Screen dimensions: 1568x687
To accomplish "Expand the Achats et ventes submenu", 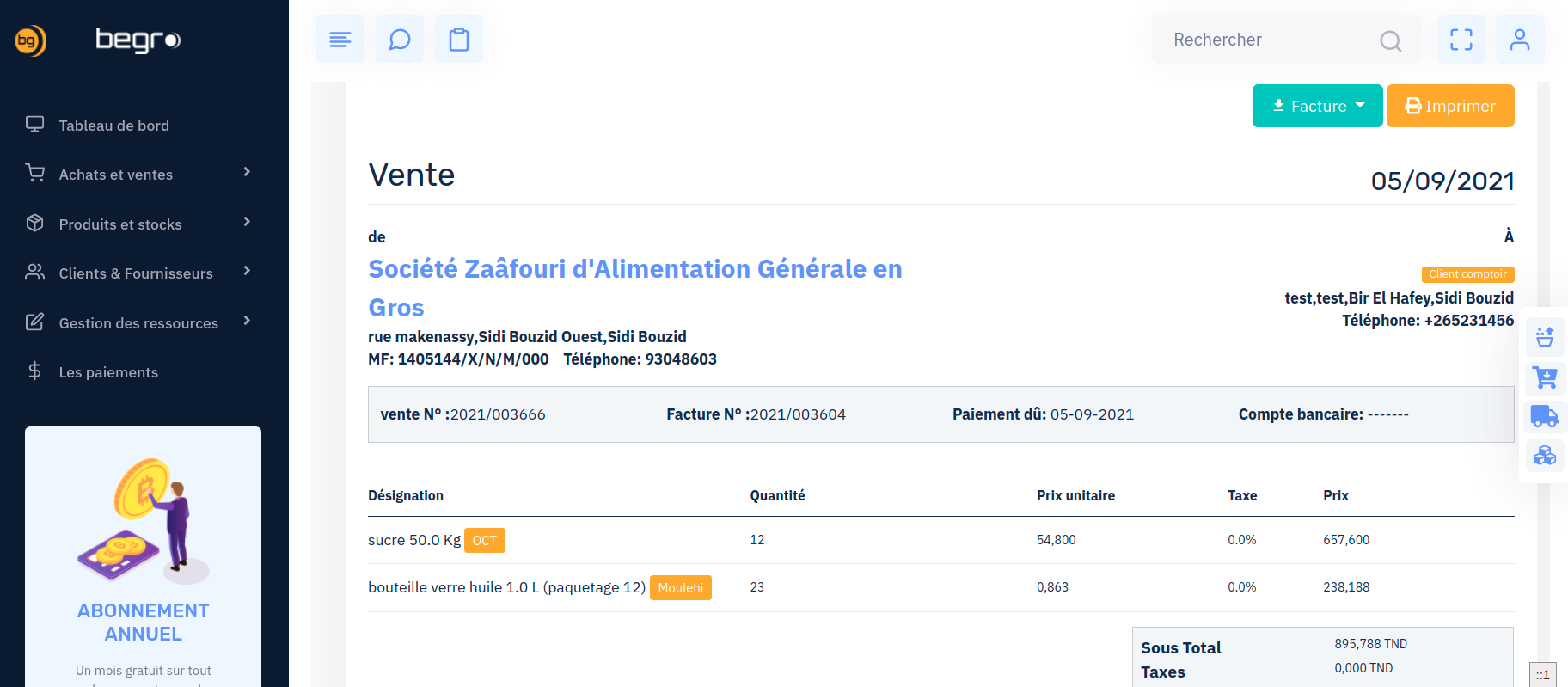I will coord(138,175).
